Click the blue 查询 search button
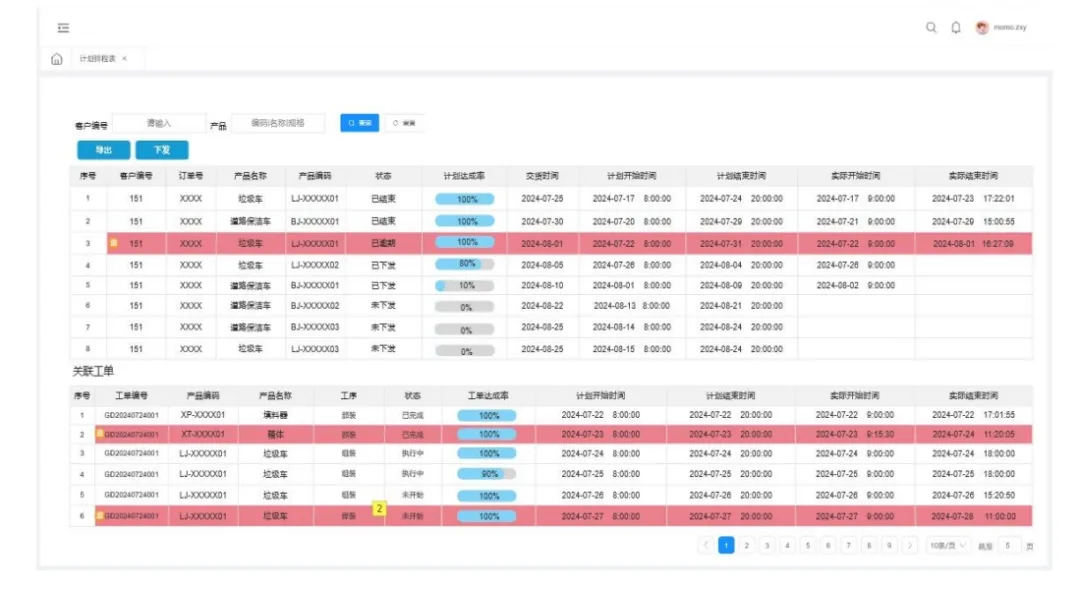Viewport: 1080px width, 589px height. 360,123
